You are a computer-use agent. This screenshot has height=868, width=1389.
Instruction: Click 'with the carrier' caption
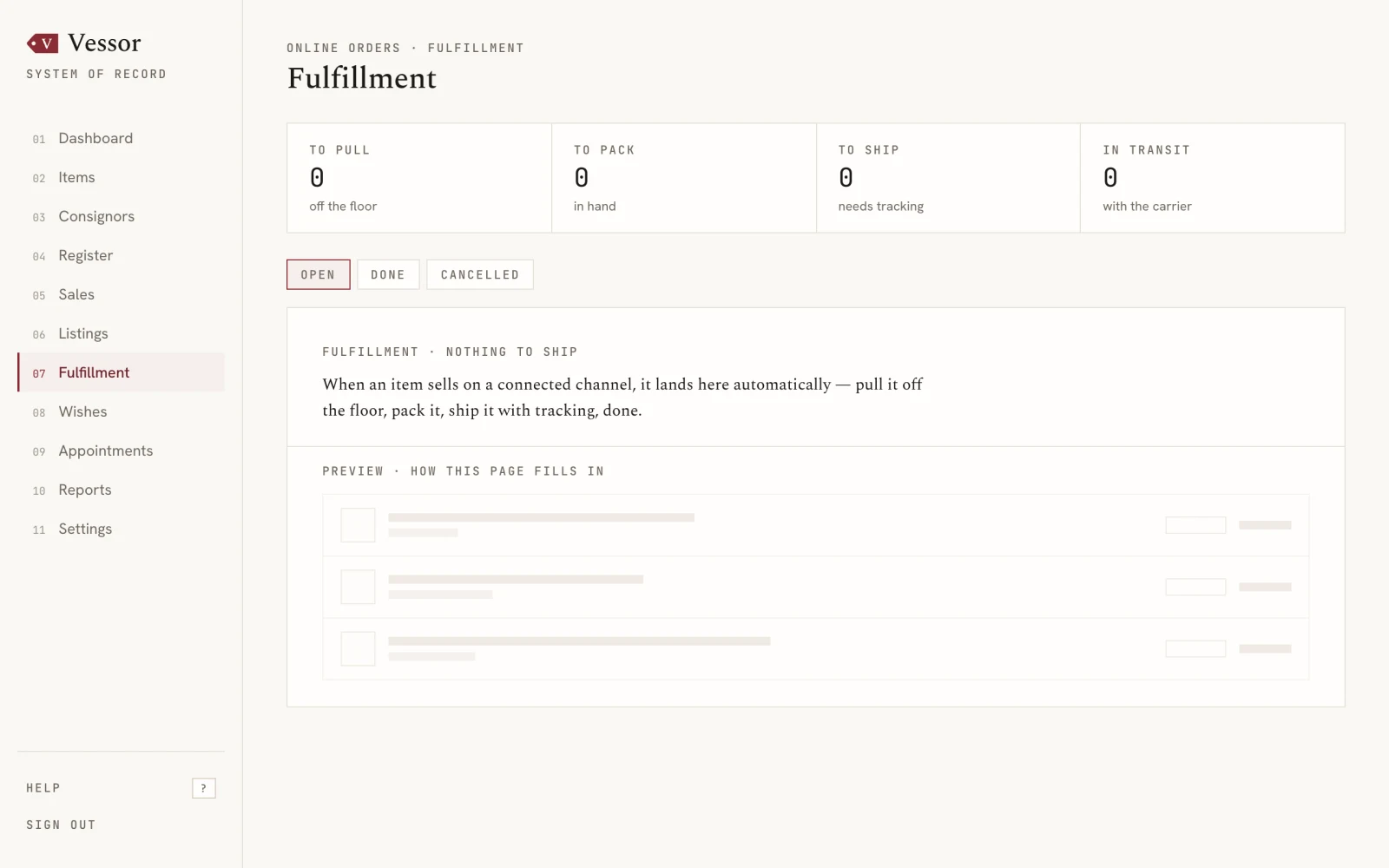(1147, 207)
